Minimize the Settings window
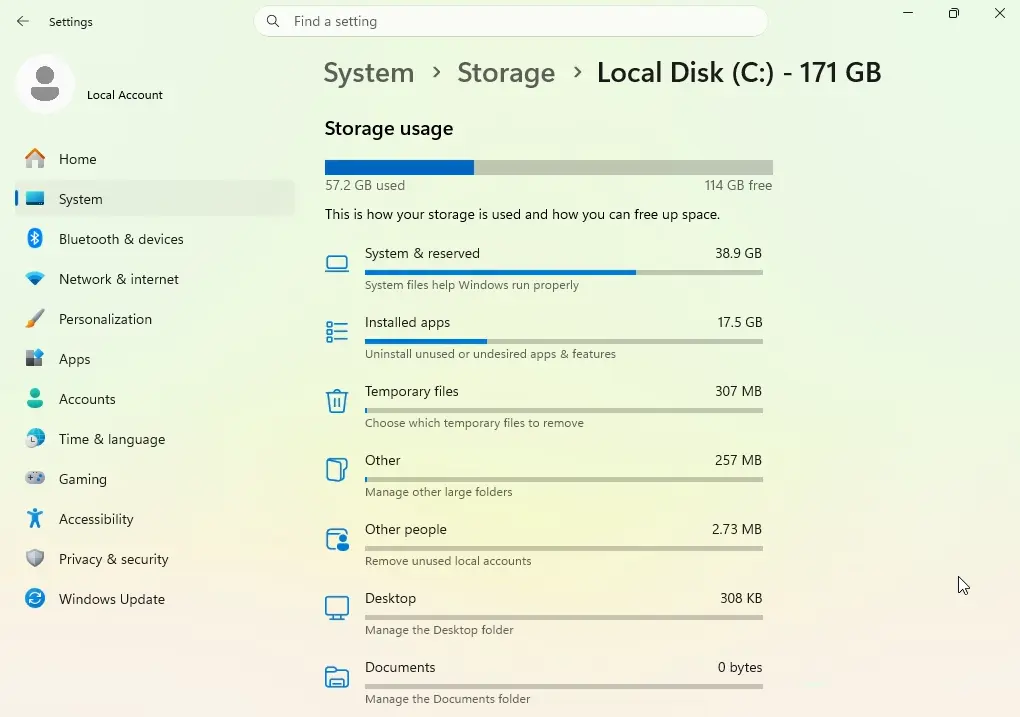The width and height of the screenshot is (1020, 717). [908, 13]
